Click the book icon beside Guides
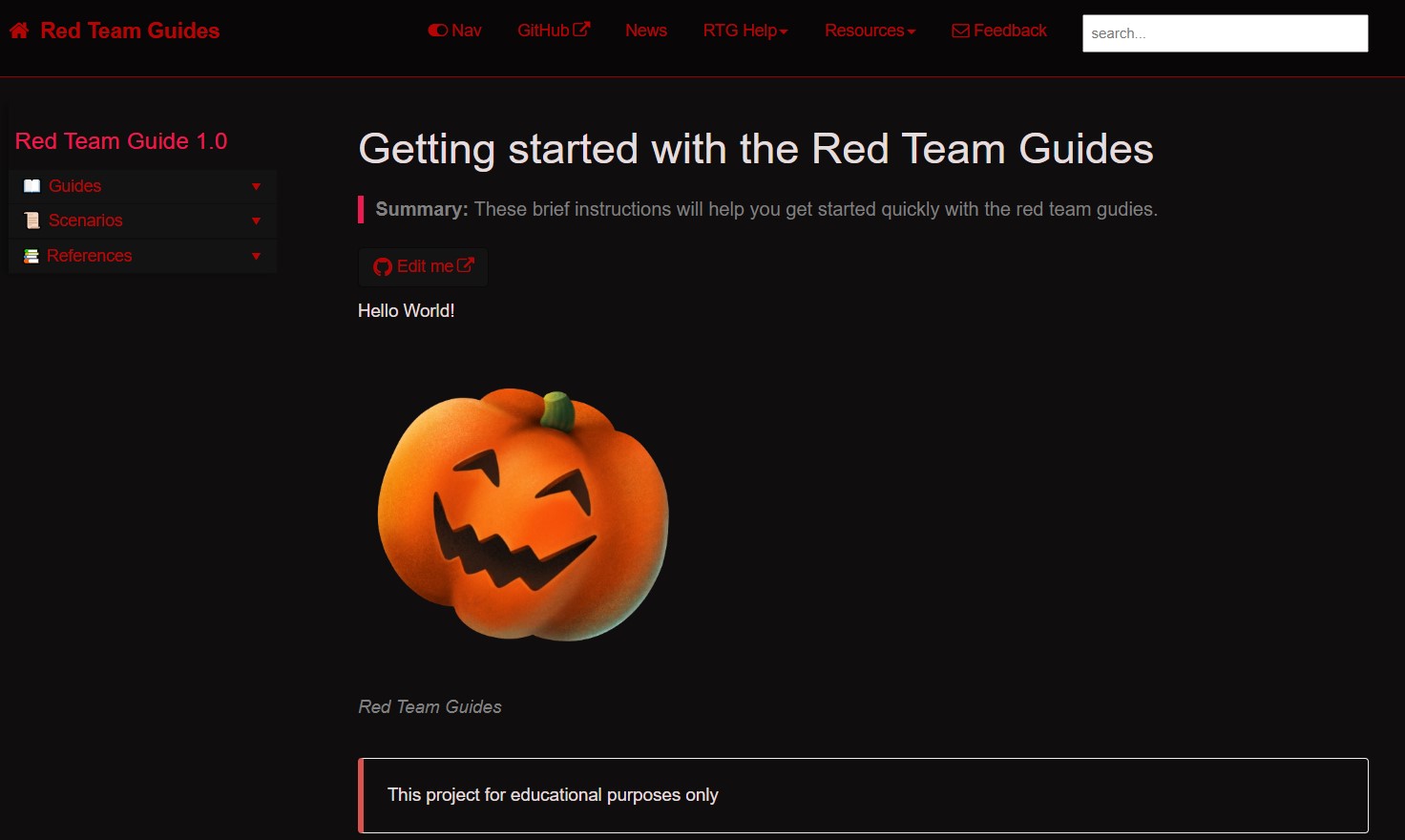The image size is (1405, 840). pos(31,185)
